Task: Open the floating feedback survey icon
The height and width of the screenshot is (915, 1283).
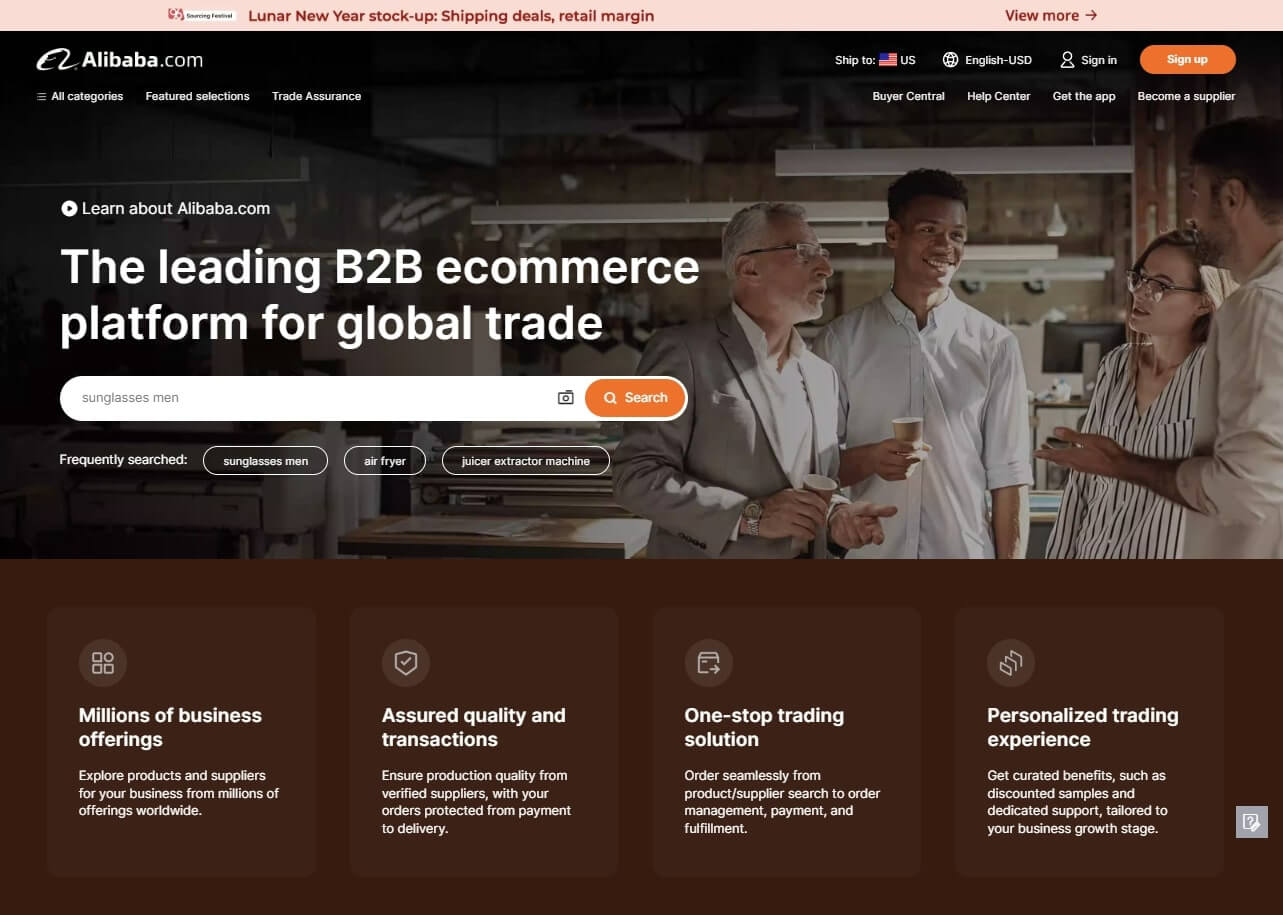Action: (1251, 822)
